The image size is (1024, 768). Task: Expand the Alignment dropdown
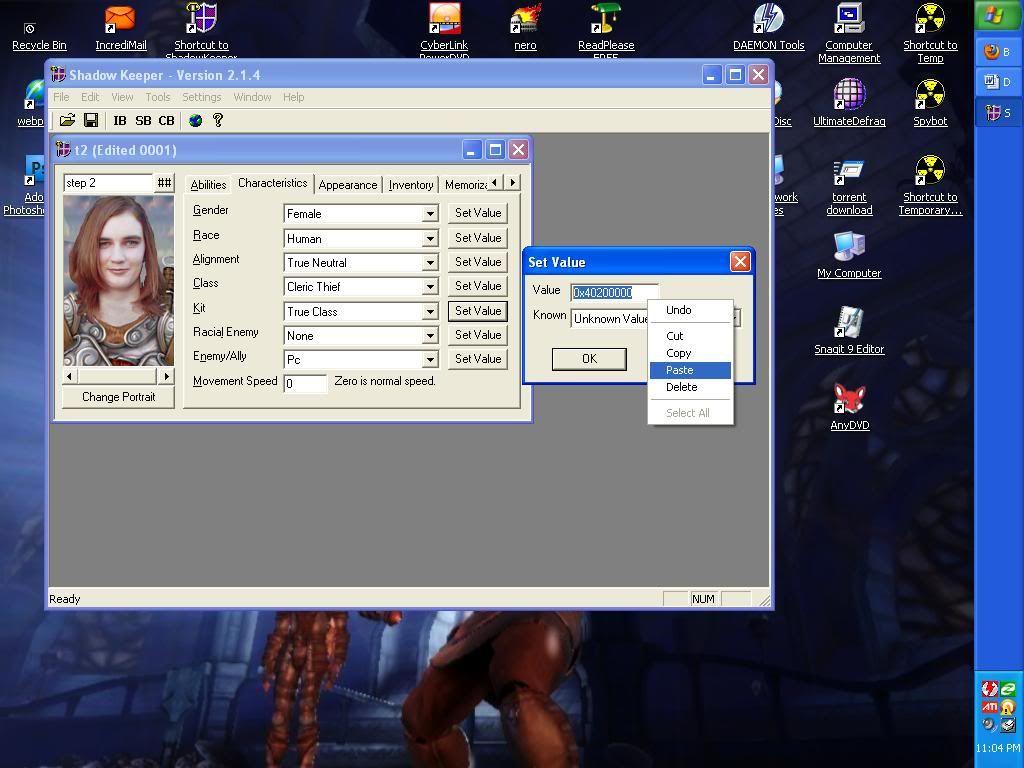click(429, 263)
